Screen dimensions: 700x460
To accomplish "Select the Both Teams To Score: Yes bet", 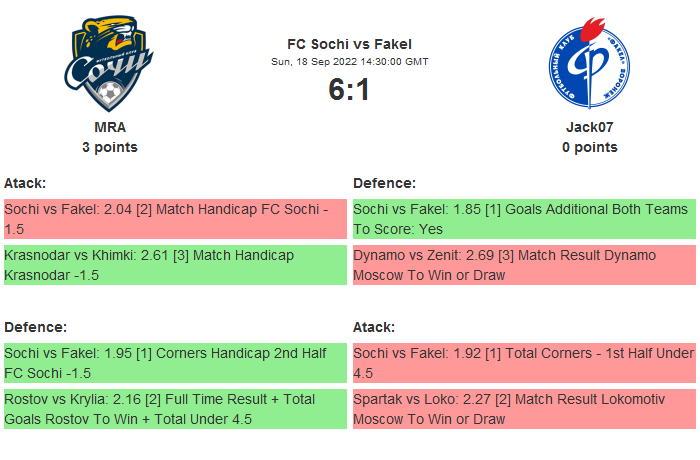I will click(x=524, y=219).
